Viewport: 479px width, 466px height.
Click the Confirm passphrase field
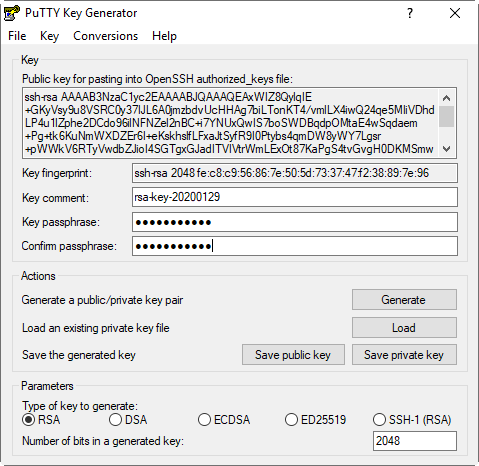(x=295, y=246)
